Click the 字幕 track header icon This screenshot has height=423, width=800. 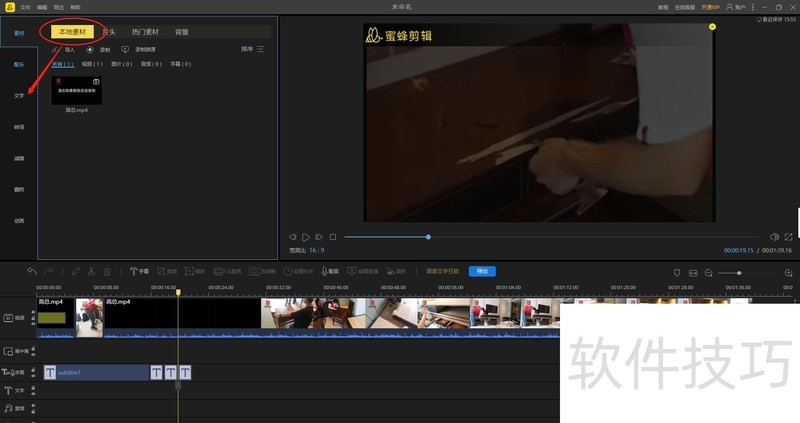6,372
